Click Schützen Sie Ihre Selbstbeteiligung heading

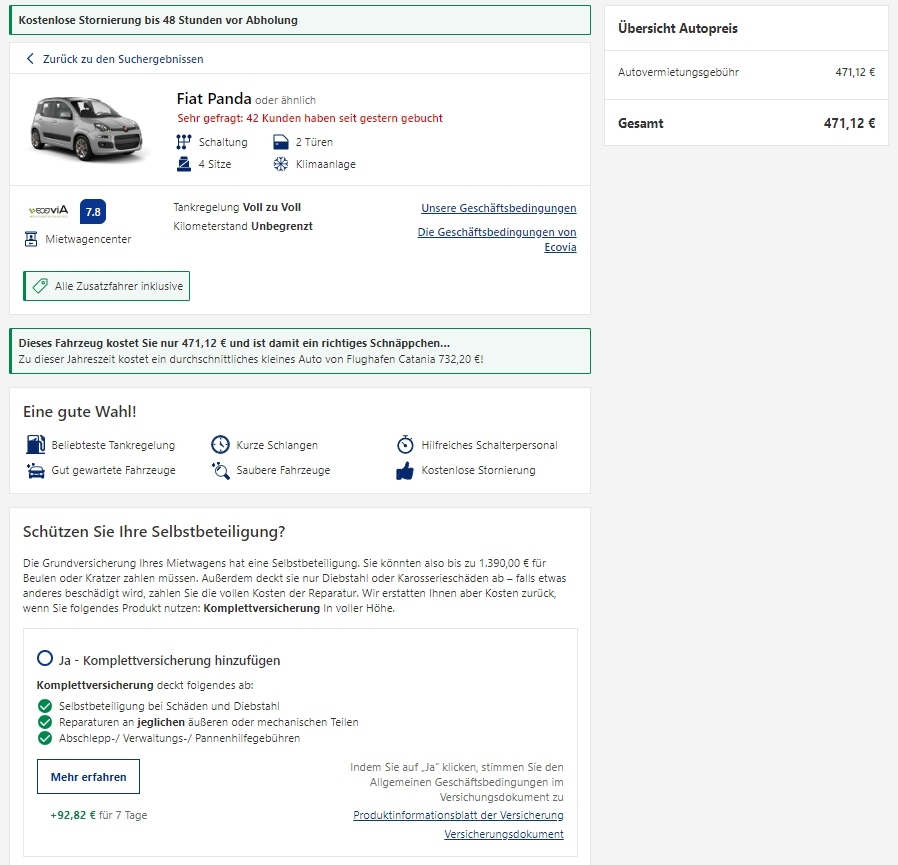tap(154, 532)
